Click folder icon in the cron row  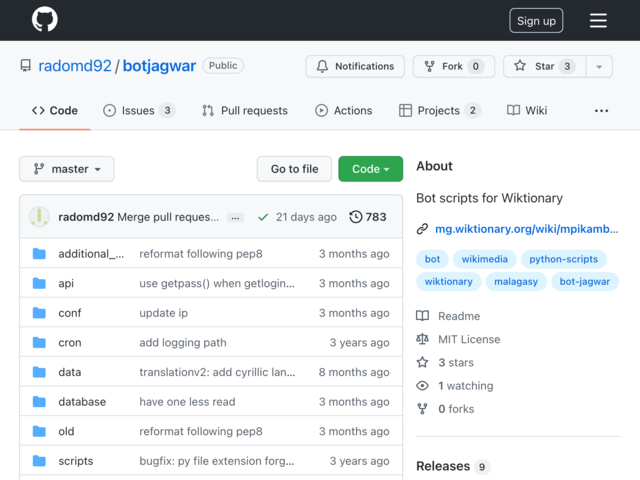click(39, 342)
